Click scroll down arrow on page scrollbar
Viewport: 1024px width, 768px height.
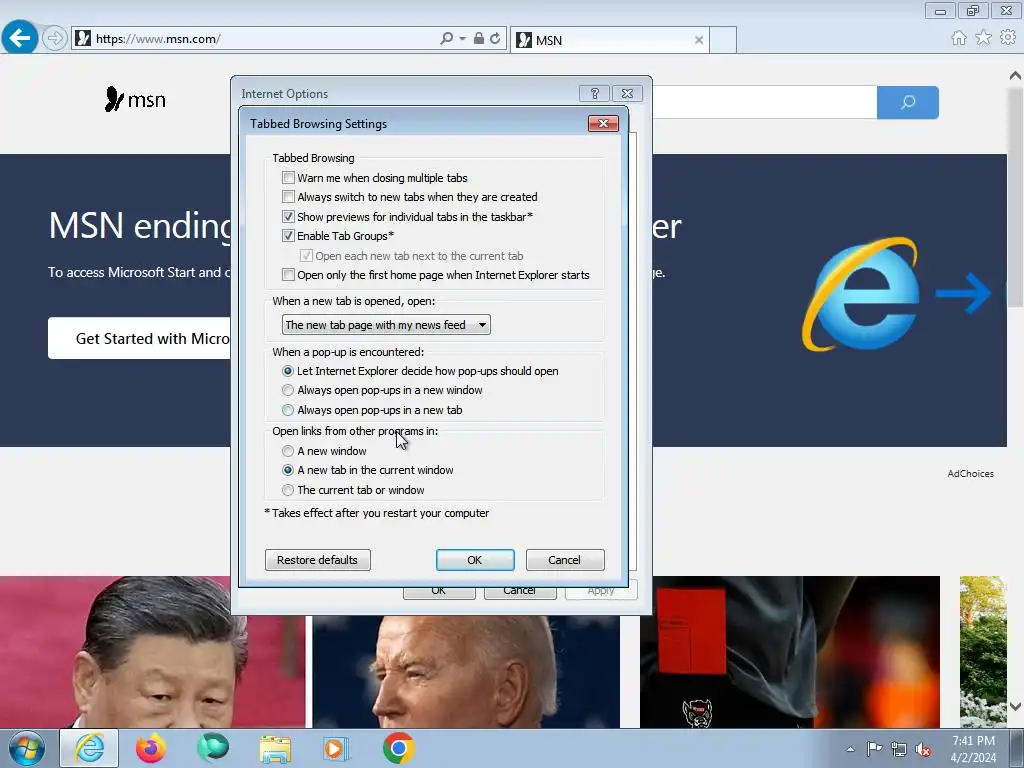[x=1016, y=706]
